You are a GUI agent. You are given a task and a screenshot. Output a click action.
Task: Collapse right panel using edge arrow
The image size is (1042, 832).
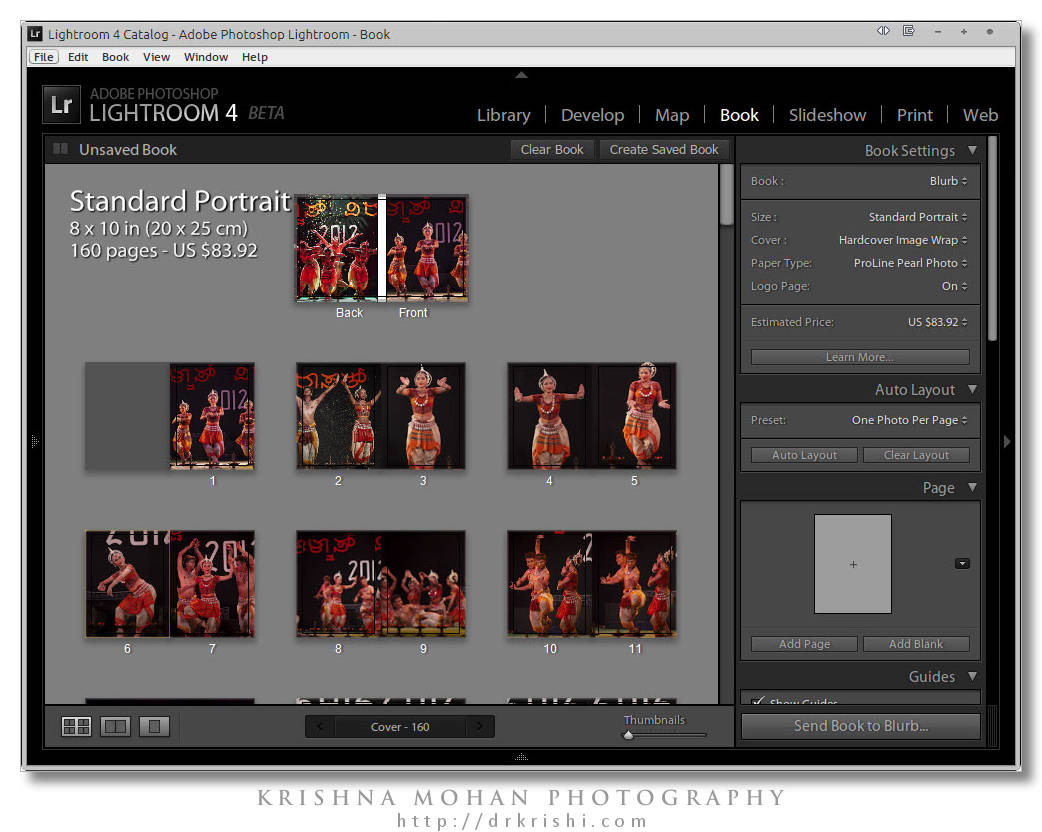tap(1007, 441)
